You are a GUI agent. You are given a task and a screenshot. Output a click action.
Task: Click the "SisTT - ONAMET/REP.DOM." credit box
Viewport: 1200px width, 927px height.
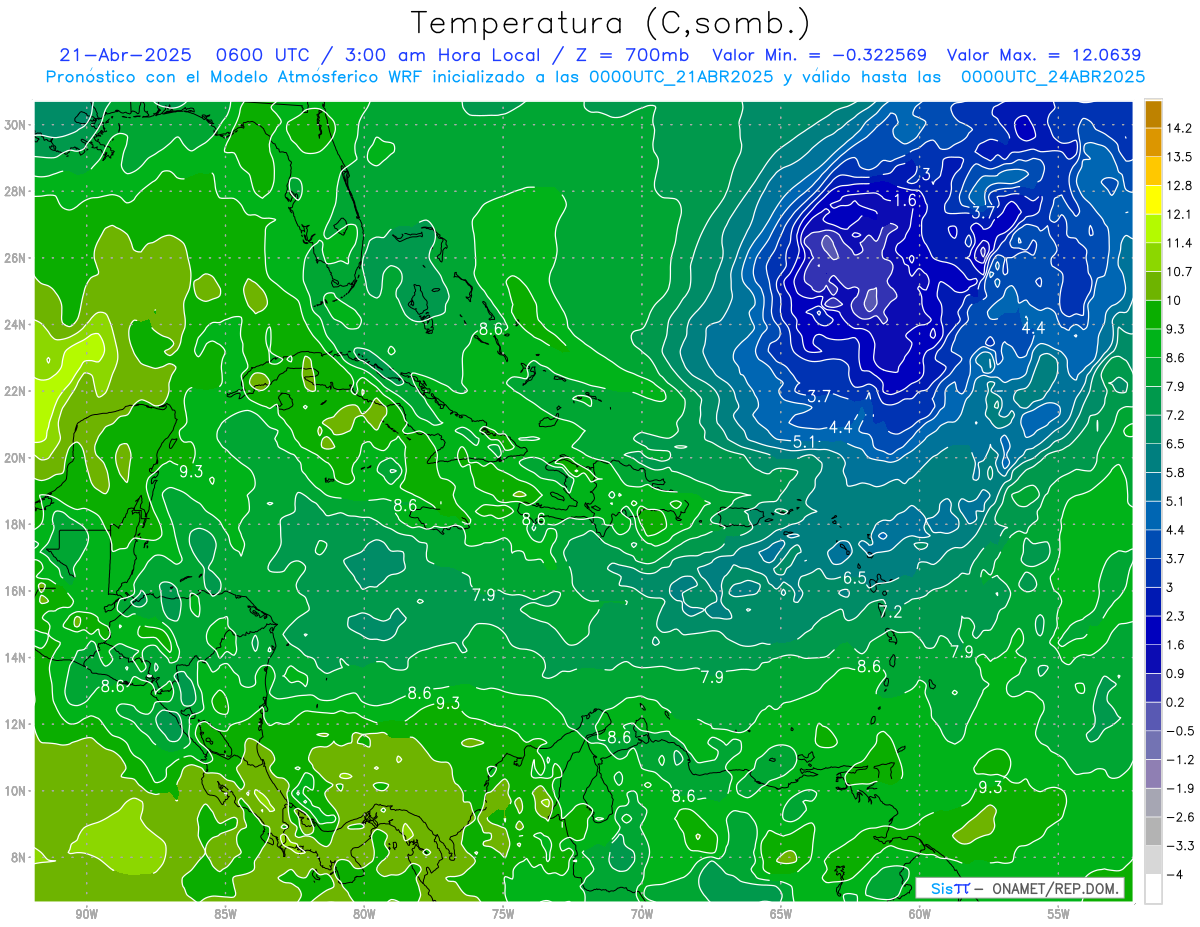[x=1019, y=888]
